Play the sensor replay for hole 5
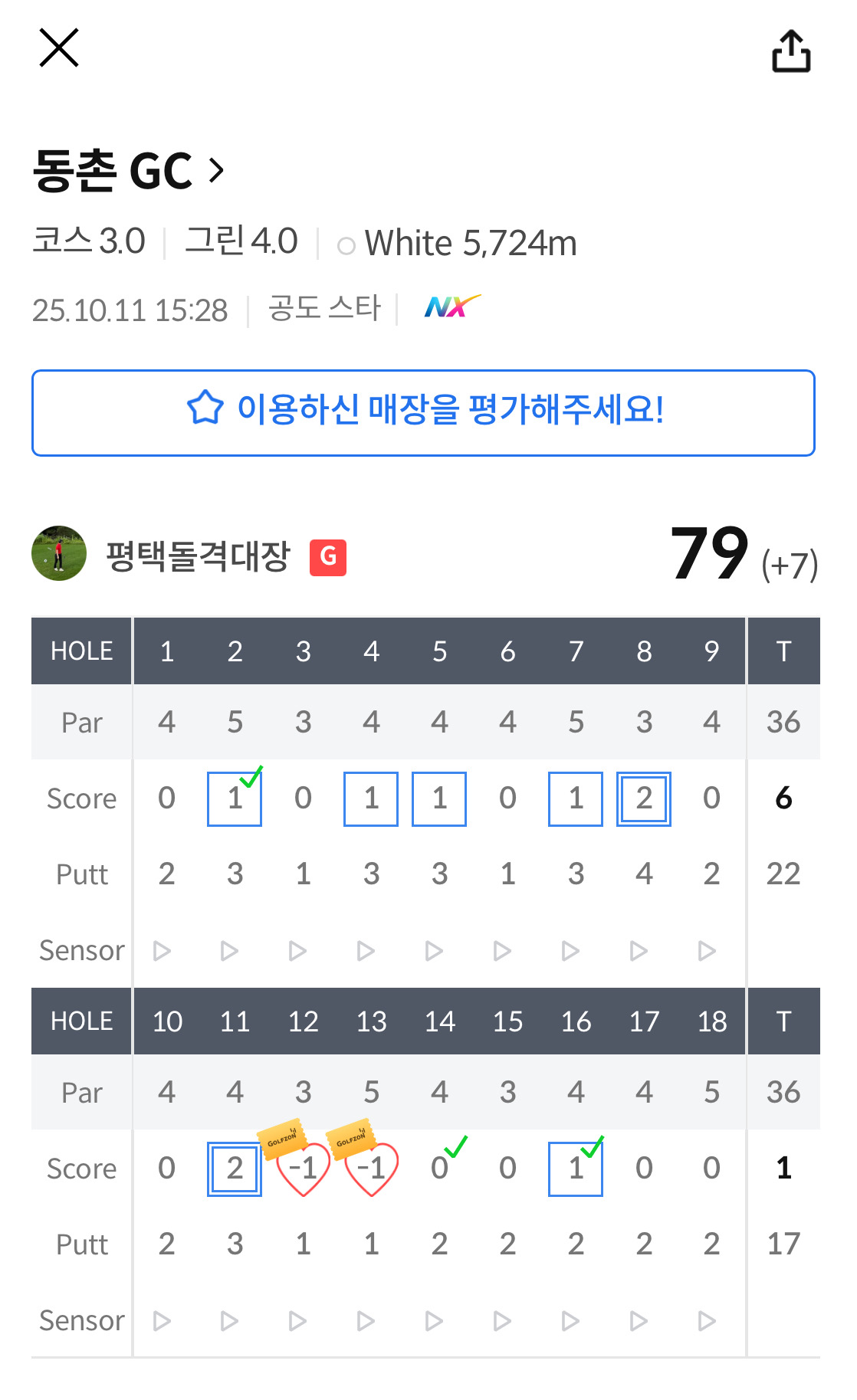The image size is (857, 1400). 434,951
